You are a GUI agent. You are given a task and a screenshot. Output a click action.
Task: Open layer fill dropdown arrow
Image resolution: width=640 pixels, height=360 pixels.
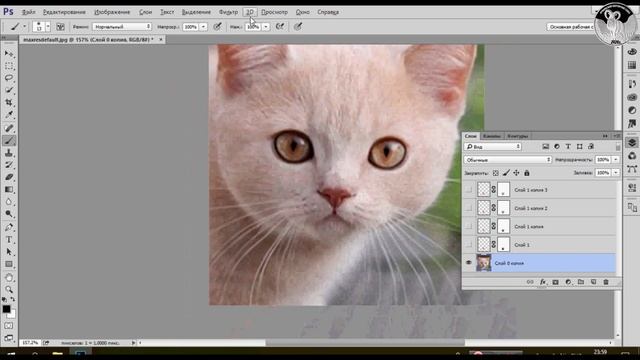[x=616, y=173]
